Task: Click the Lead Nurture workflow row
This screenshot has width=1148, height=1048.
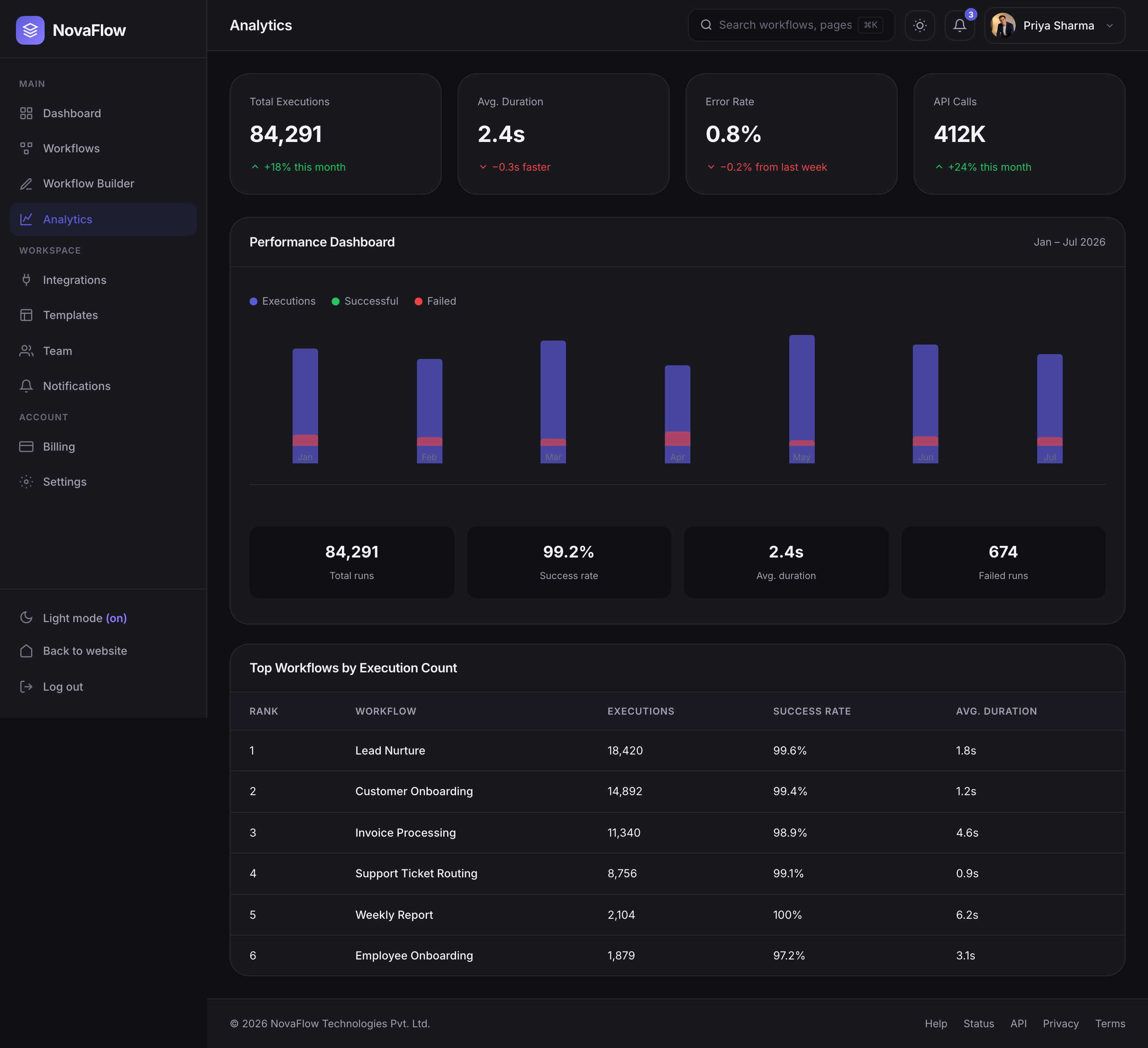Action: coord(677,751)
